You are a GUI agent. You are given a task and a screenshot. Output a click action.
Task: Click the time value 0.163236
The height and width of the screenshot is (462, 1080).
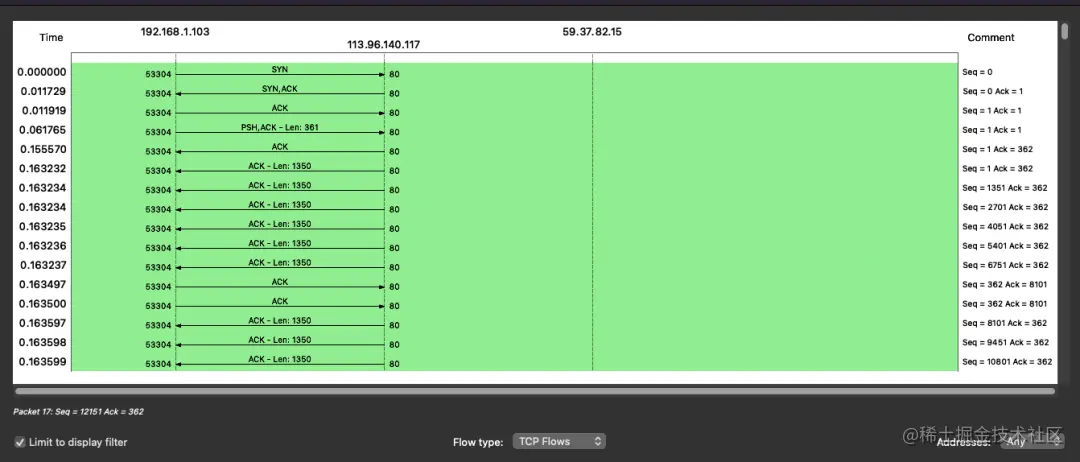tap(43, 245)
